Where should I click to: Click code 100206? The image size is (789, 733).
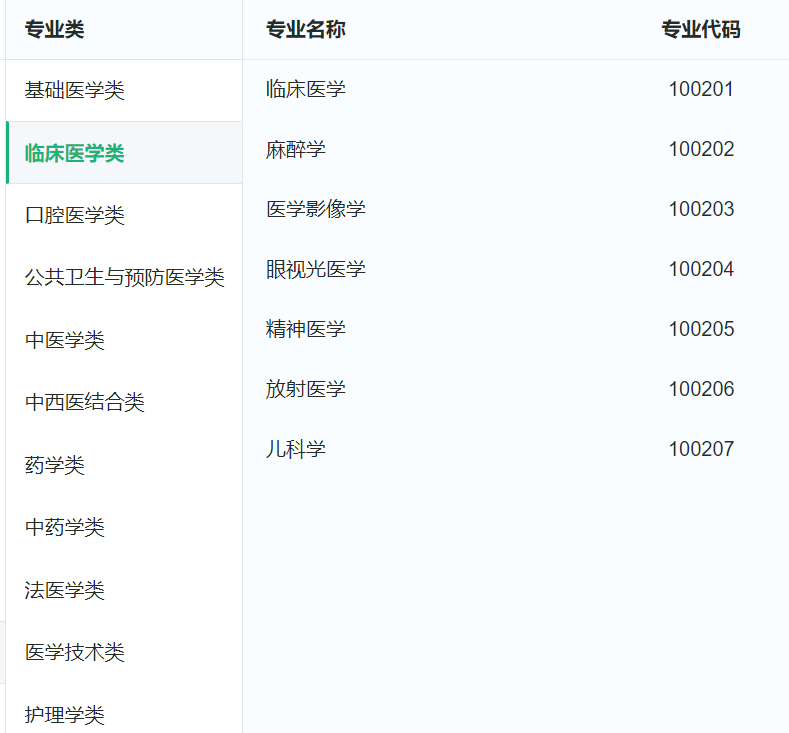coord(701,389)
